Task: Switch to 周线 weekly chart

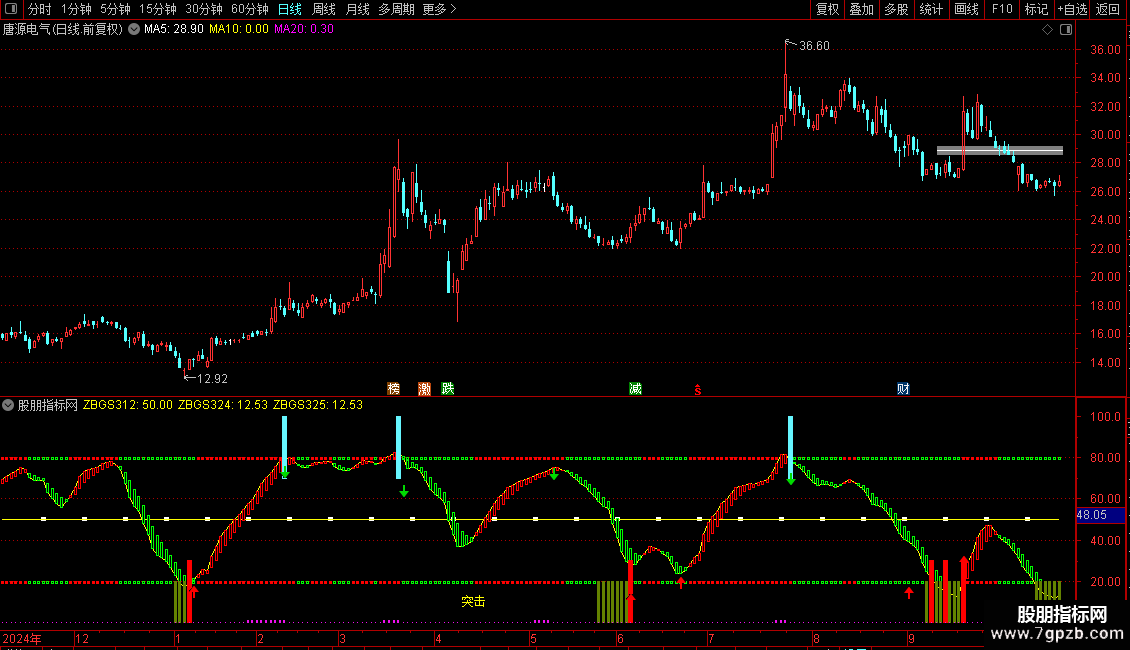Action: pyautogui.click(x=324, y=9)
